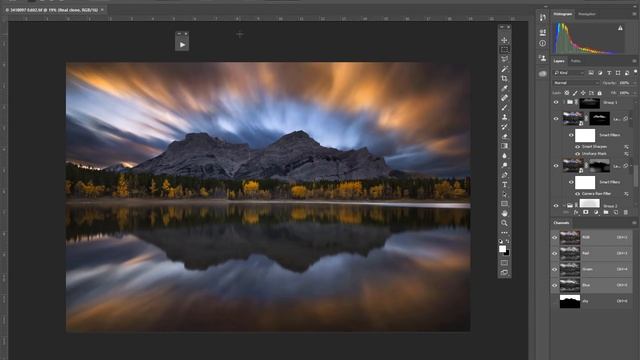Expand the Group 2 layer folder

click(564, 206)
